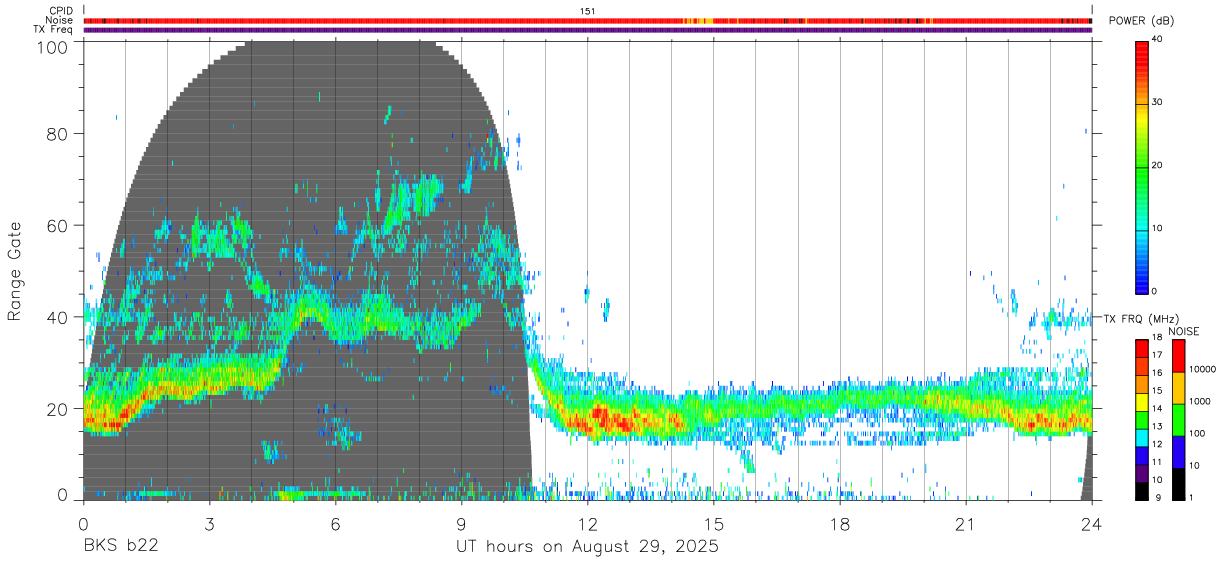Click range gate tick 60 on the y-axis
This screenshot has height=567, width=1228.
[x=56, y=225]
